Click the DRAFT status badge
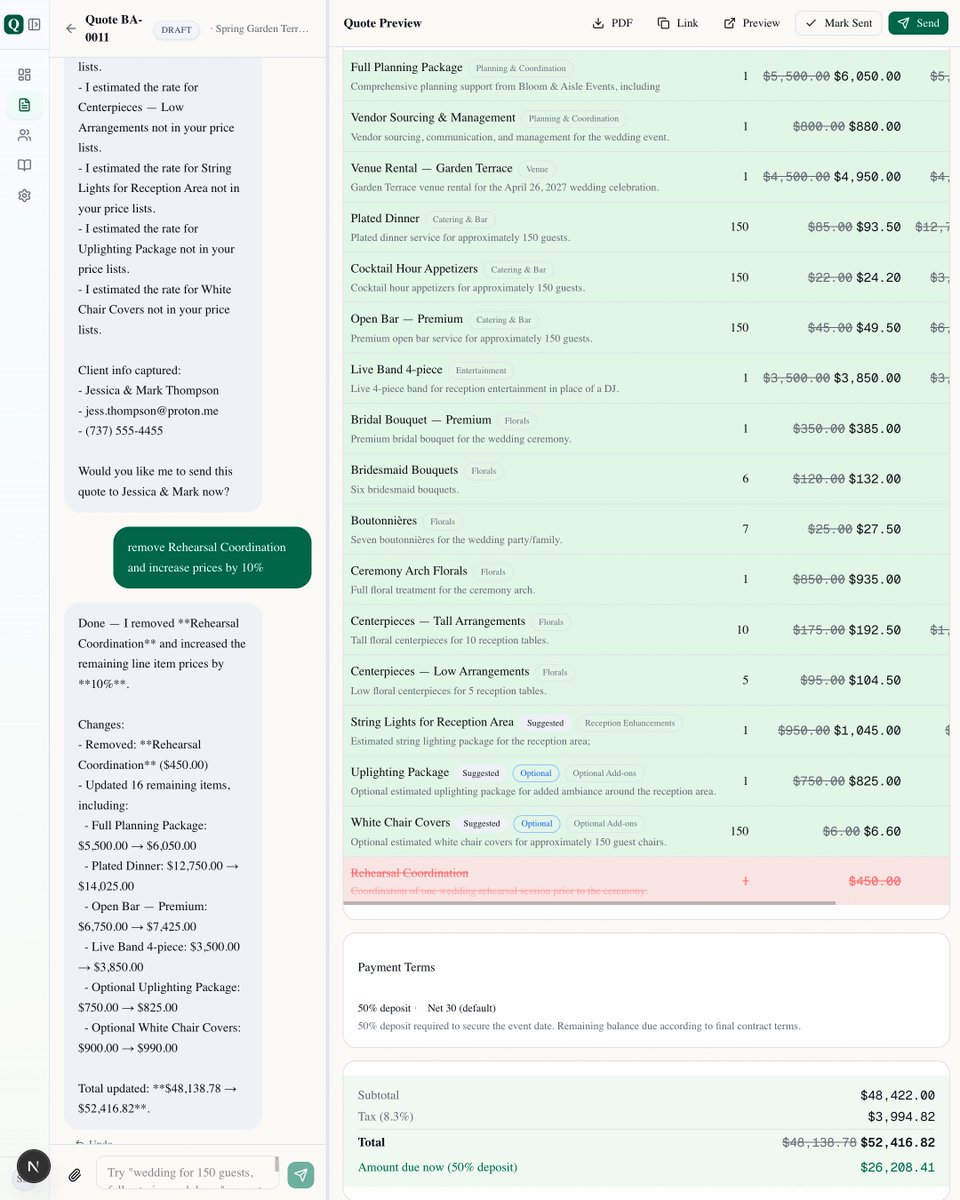Screen dimensions: 960x1200 point(176,30)
